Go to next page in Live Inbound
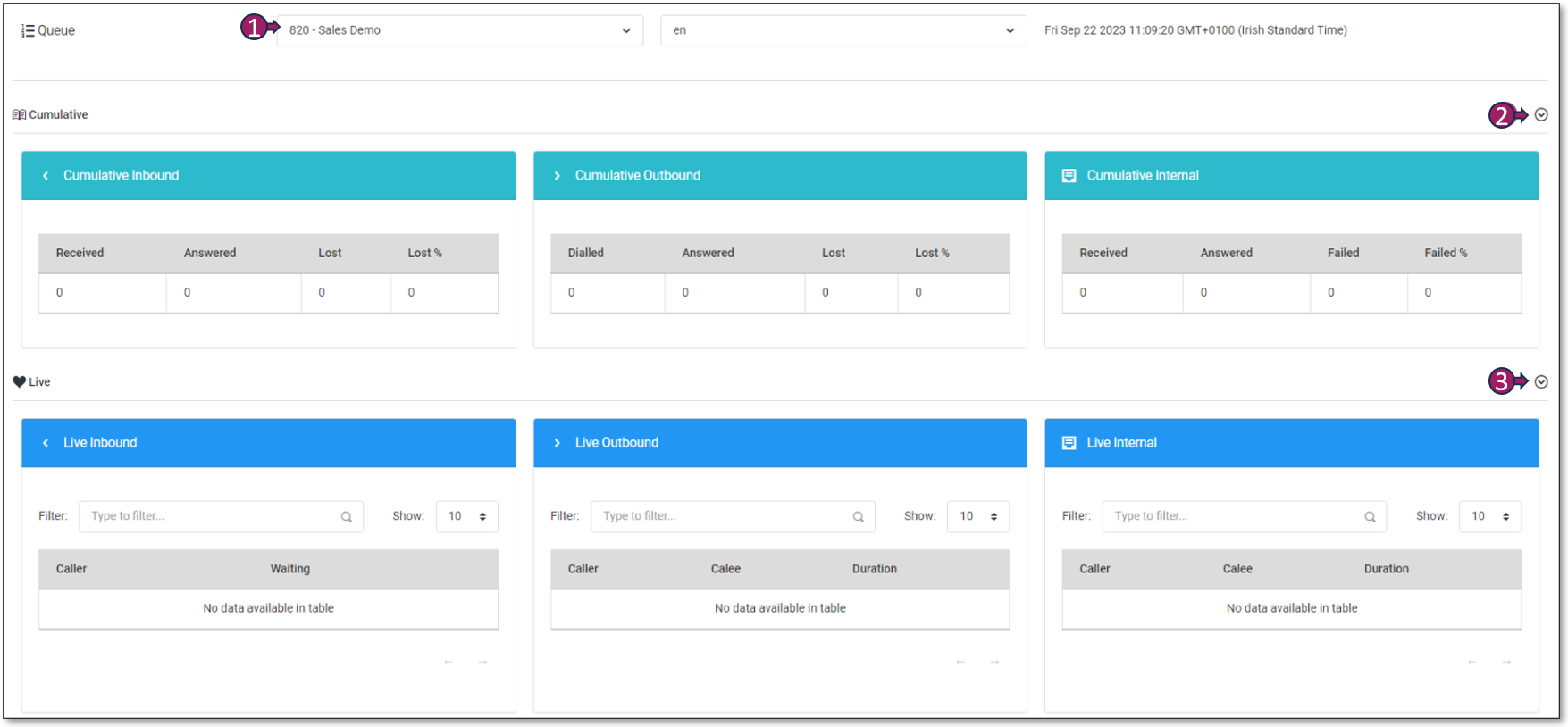This screenshot has height=727, width=1568. (482, 662)
